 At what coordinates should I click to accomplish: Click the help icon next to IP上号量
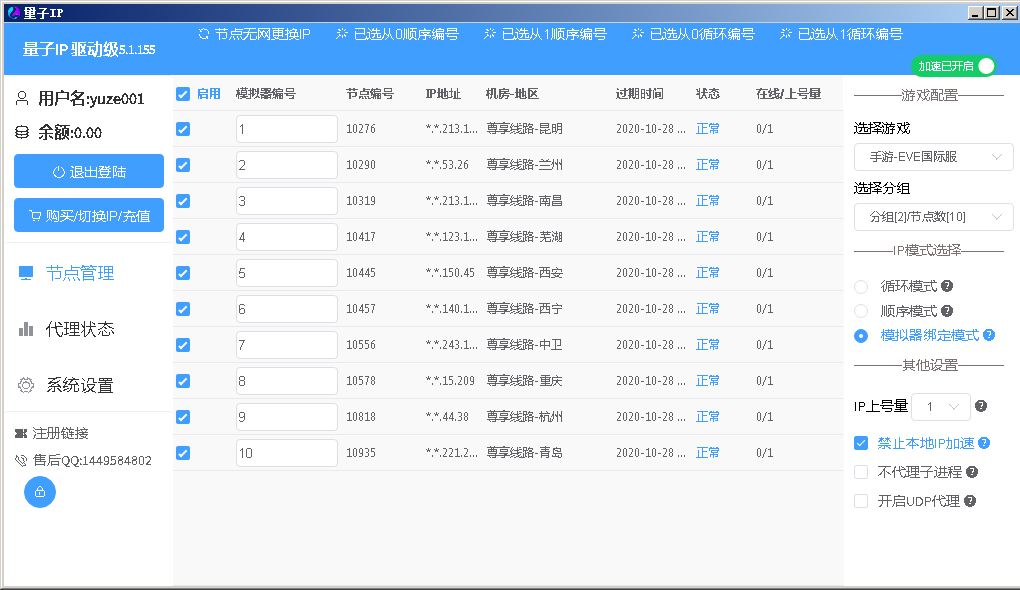point(980,405)
